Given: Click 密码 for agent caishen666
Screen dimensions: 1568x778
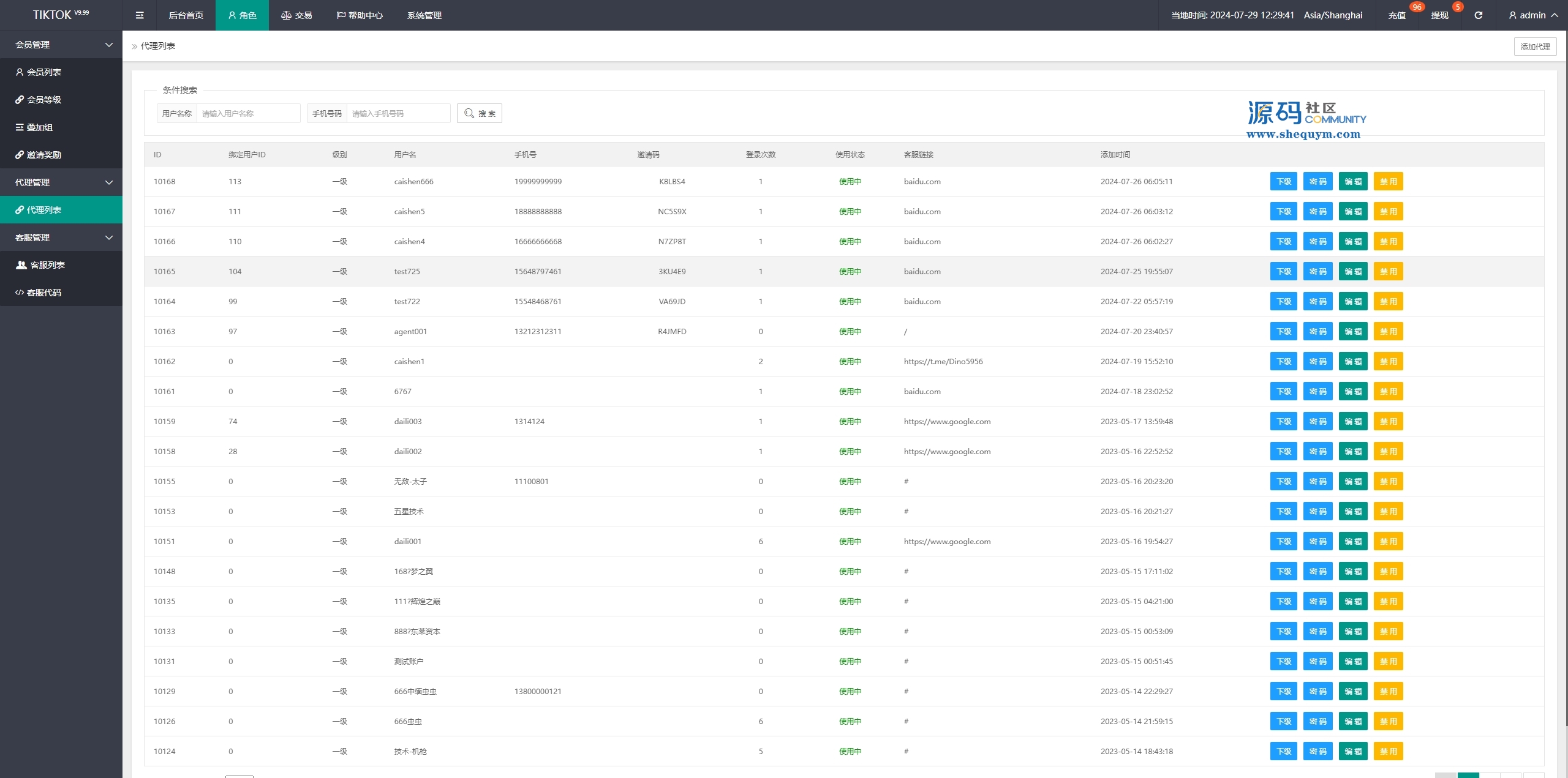Looking at the screenshot, I should click(1318, 182).
